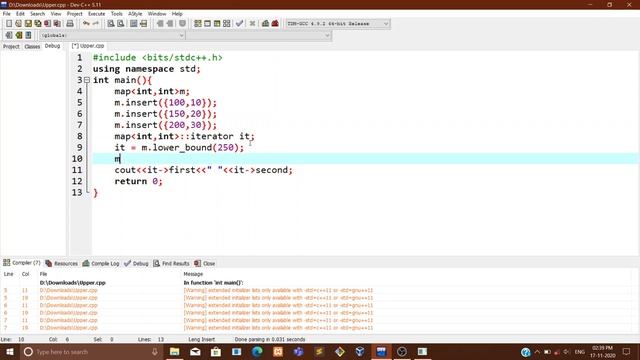Click Close tab in the bottom panel
Screen dimensions: 640x360
[205, 264]
